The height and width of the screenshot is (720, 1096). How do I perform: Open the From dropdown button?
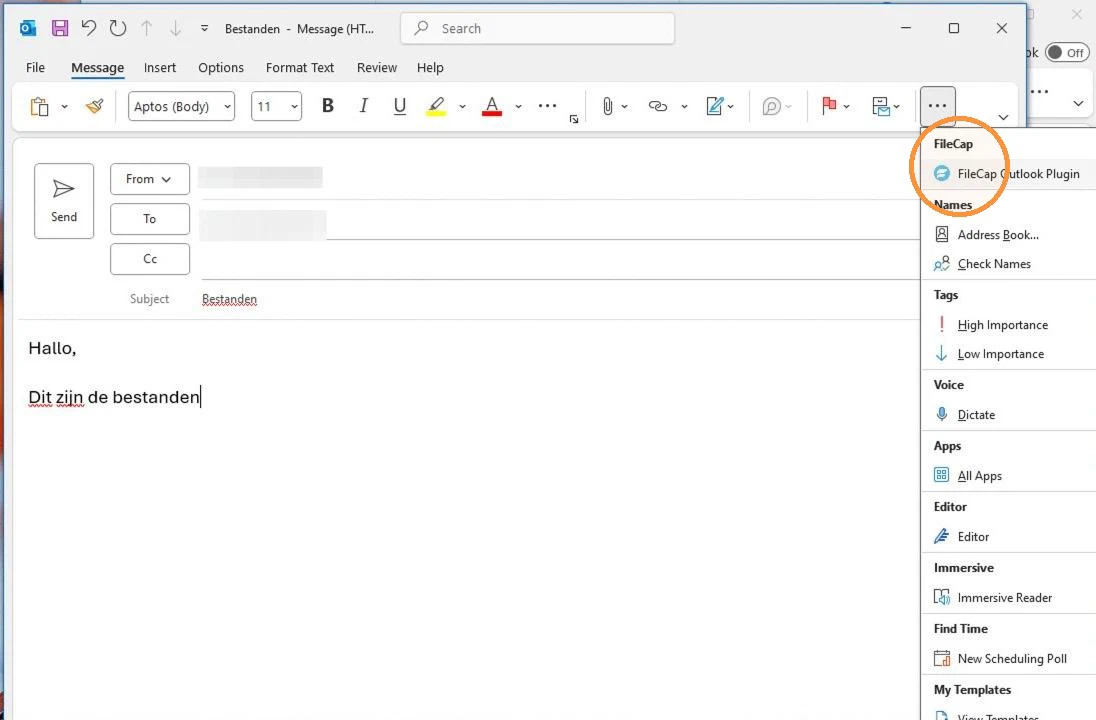(x=150, y=179)
